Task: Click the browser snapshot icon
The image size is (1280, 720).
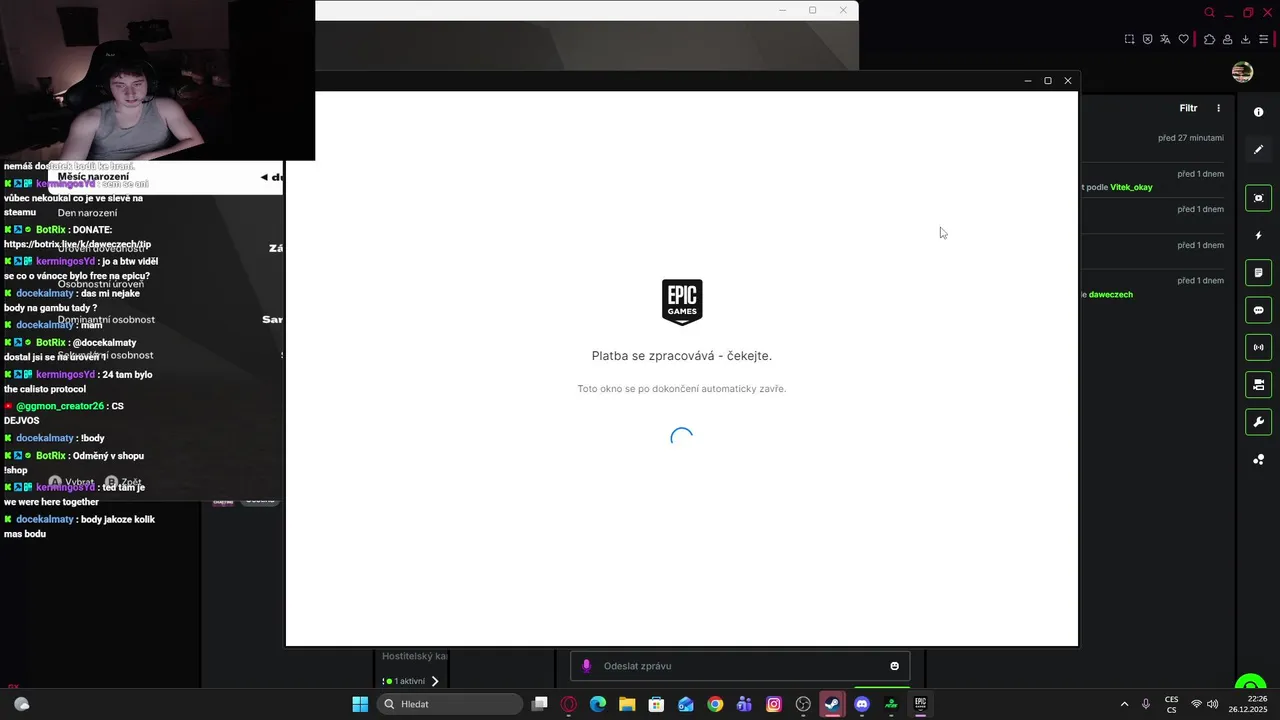Action: [x=1129, y=39]
